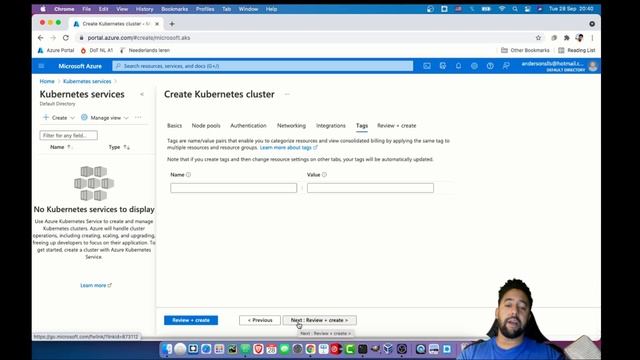640x360 pixels.
Task: Select the Tags tab
Action: pos(362,126)
